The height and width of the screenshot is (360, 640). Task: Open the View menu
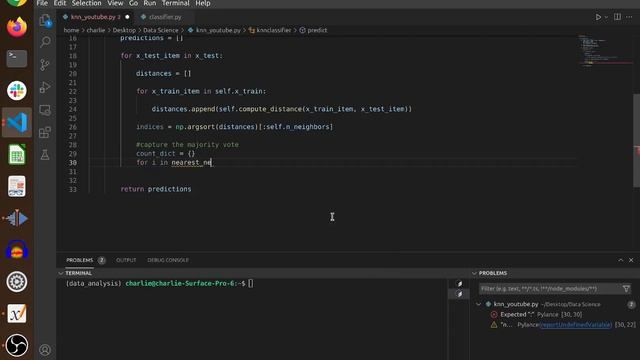pyautogui.click(x=115, y=3)
